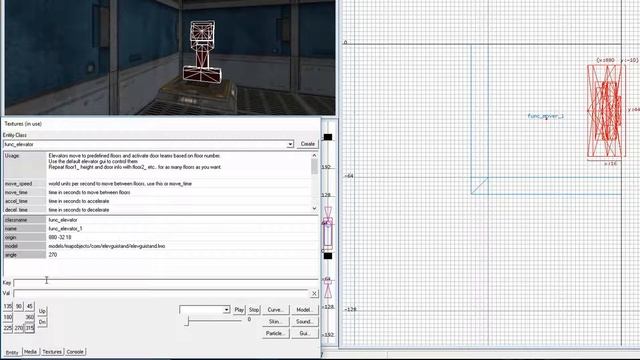Click the Usage description row

coord(158,165)
